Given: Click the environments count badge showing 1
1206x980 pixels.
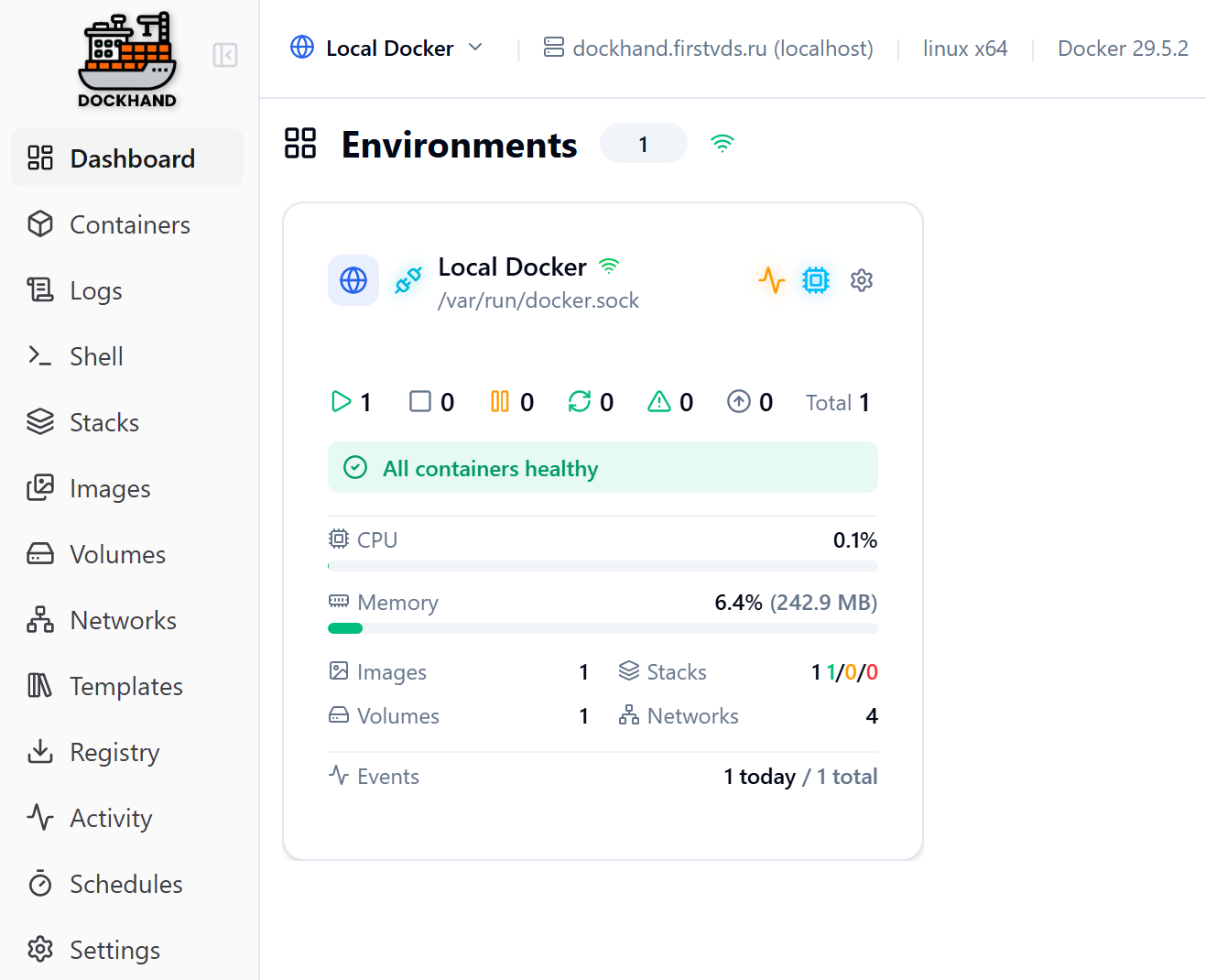Looking at the screenshot, I should point(644,144).
